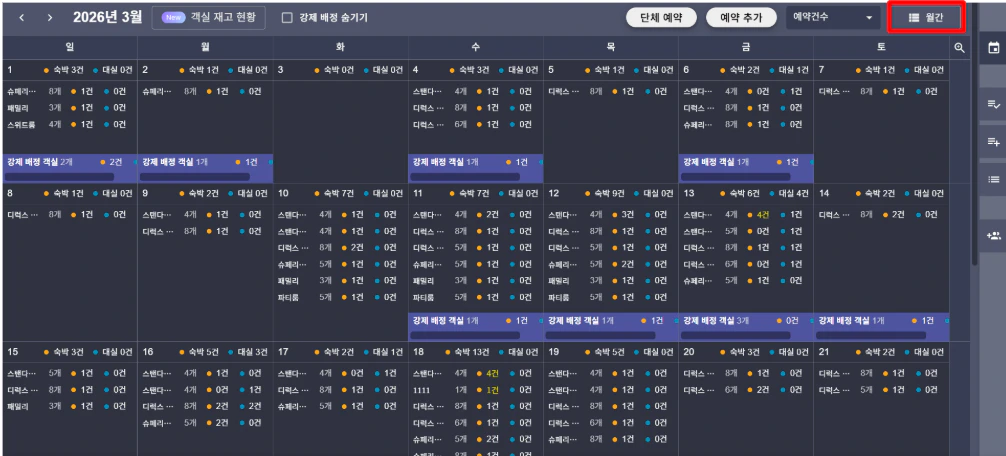Viewport: 1006px width, 456px height.
Task: Switch view using the 월간 button
Action: point(926,18)
